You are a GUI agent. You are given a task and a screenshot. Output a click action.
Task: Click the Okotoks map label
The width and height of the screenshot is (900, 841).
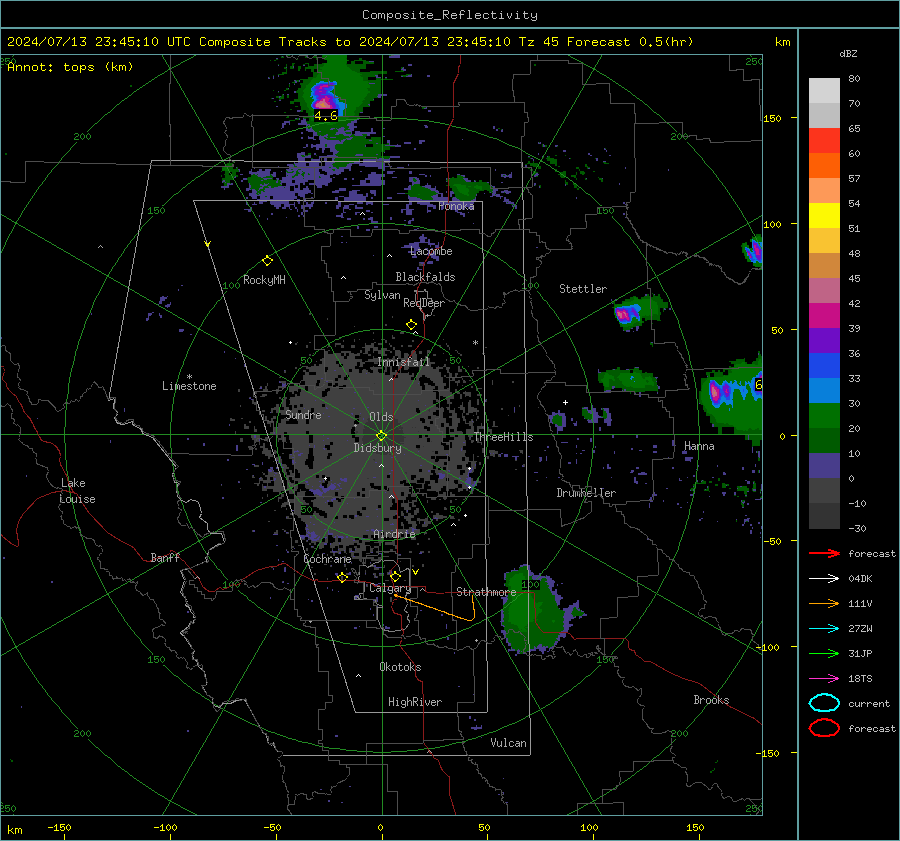coord(400,667)
